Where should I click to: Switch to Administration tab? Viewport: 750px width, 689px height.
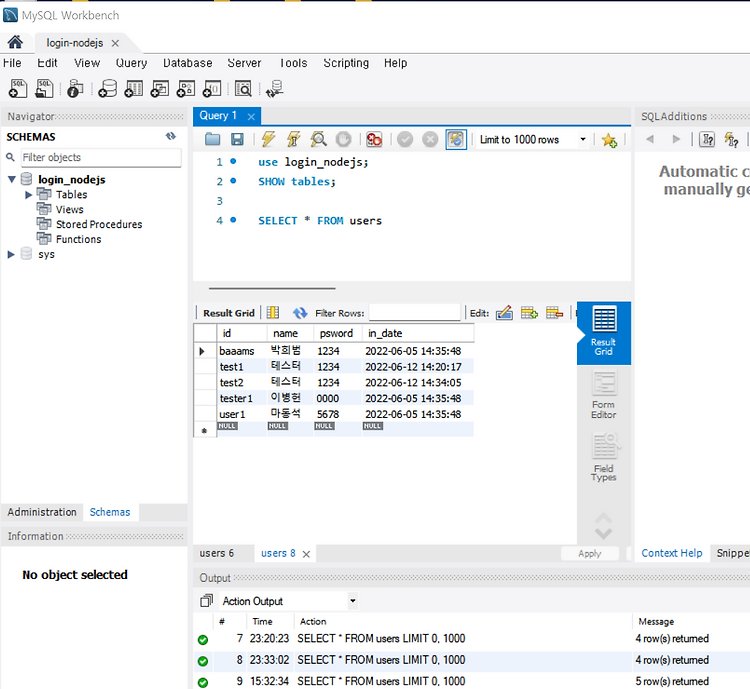click(x=42, y=512)
